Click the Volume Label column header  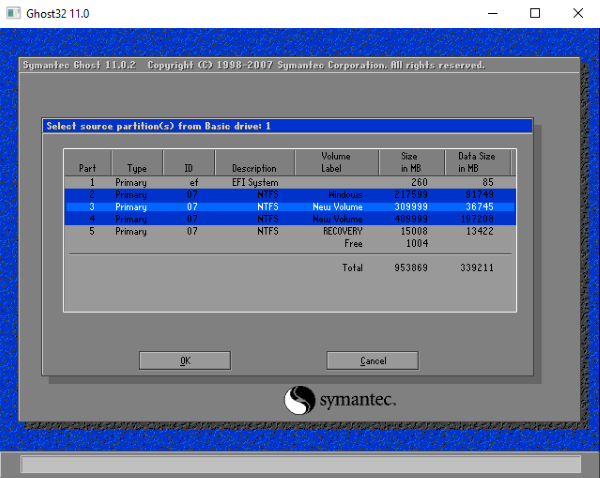click(336, 163)
